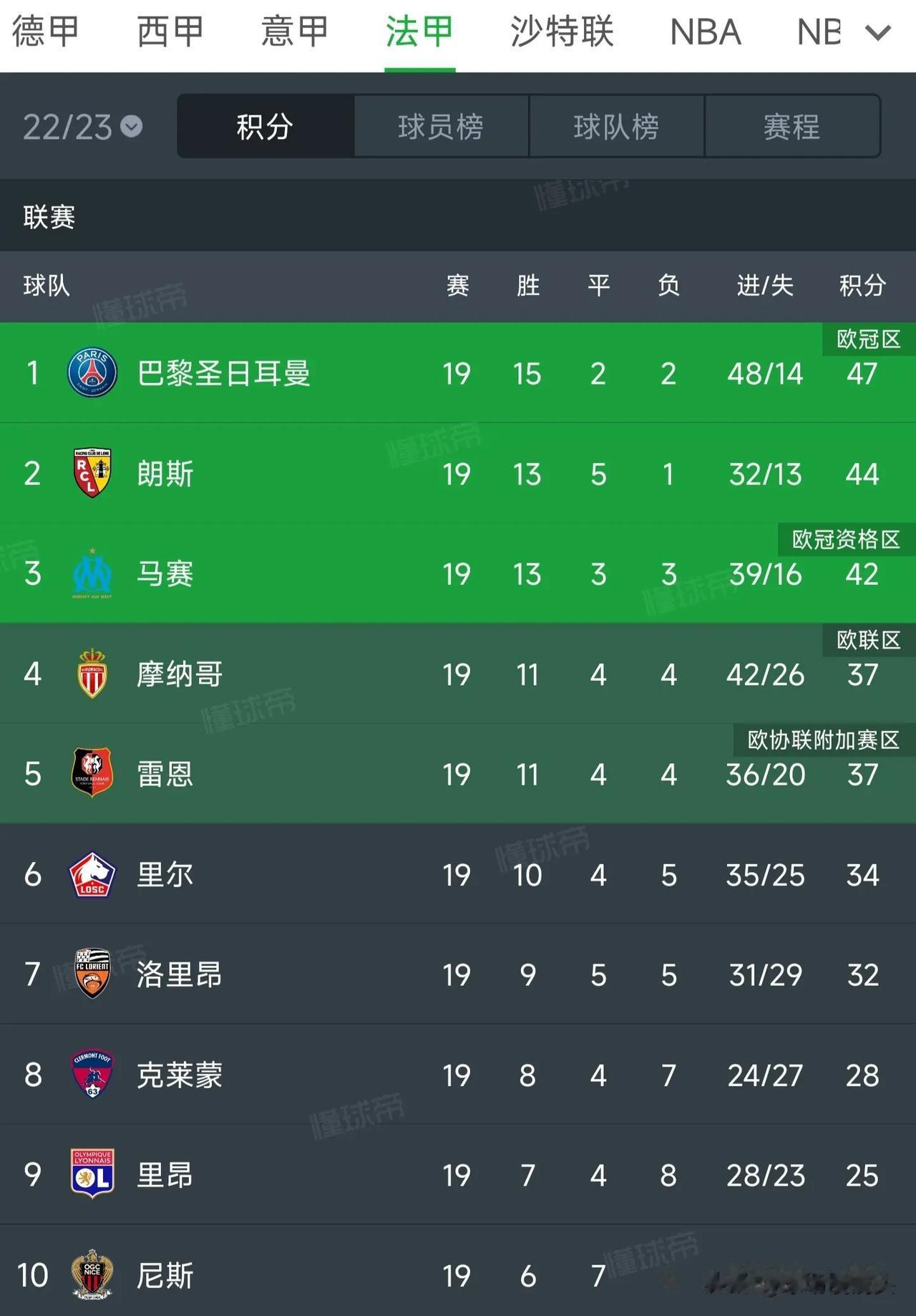Switch to the 球员榜 tab
Image resolution: width=916 pixels, height=1316 pixels.
[x=441, y=127]
